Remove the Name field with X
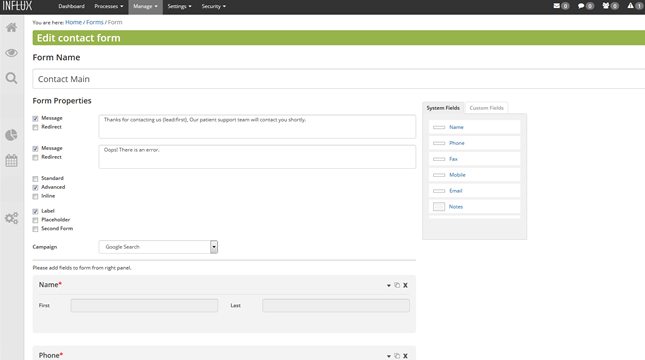The image size is (645, 360). [x=405, y=285]
